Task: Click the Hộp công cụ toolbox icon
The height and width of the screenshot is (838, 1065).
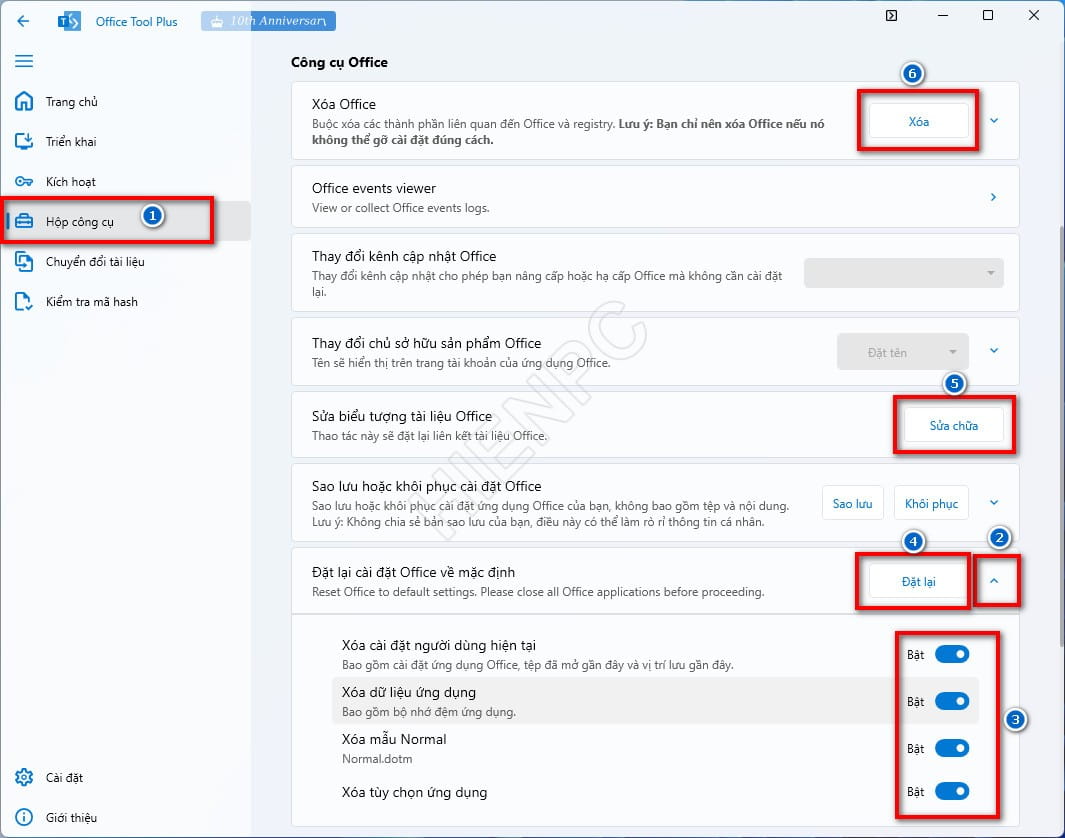Action: (24, 221)
